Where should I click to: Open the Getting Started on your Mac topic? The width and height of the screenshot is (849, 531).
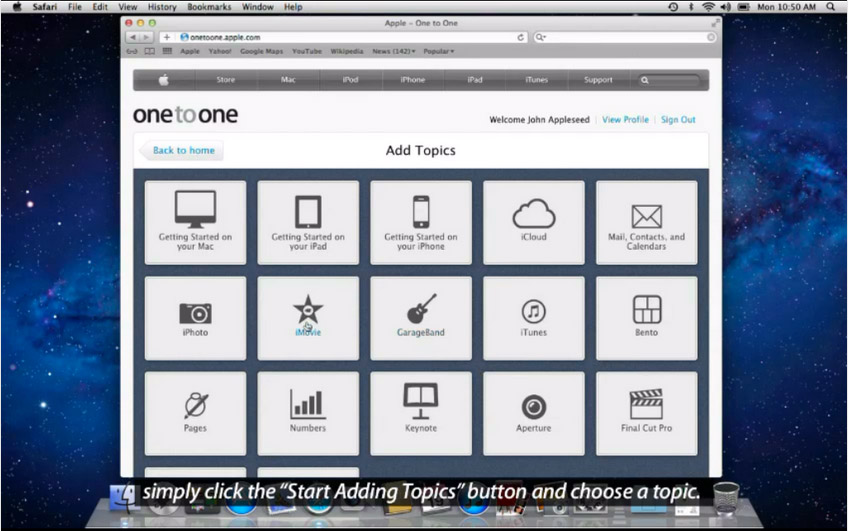point(195,222)
